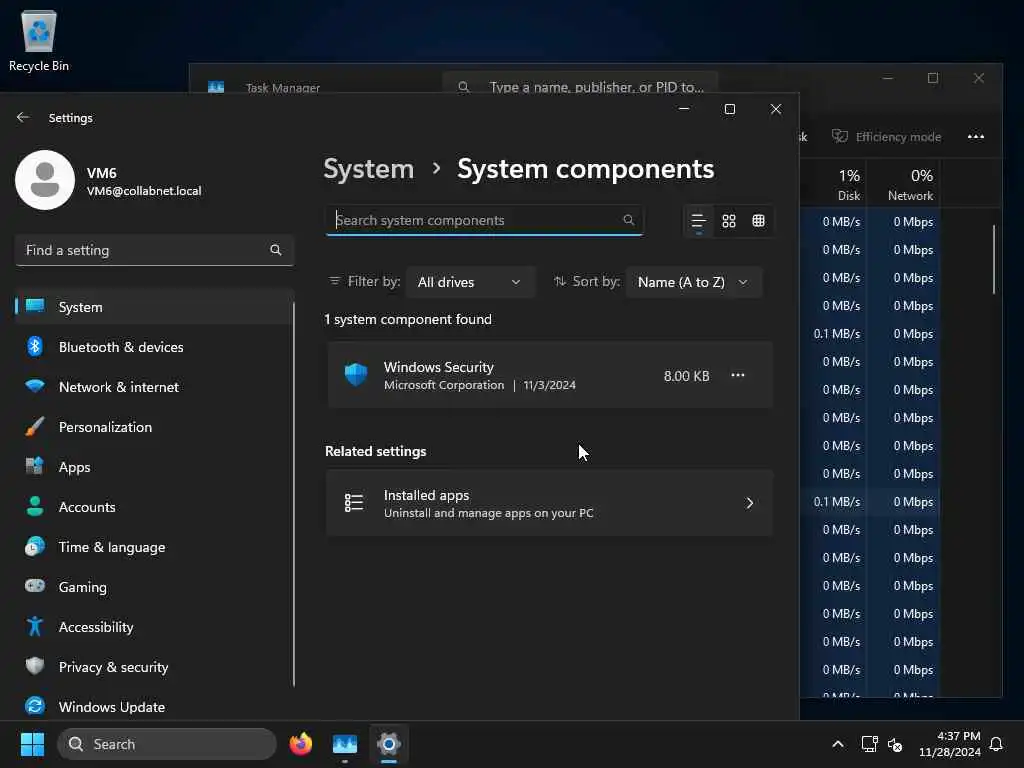The width and height of the screenshot is (1024, 768).
Task: Open the clock showing 4:37 PM
Action: click(x=950, y=744)
